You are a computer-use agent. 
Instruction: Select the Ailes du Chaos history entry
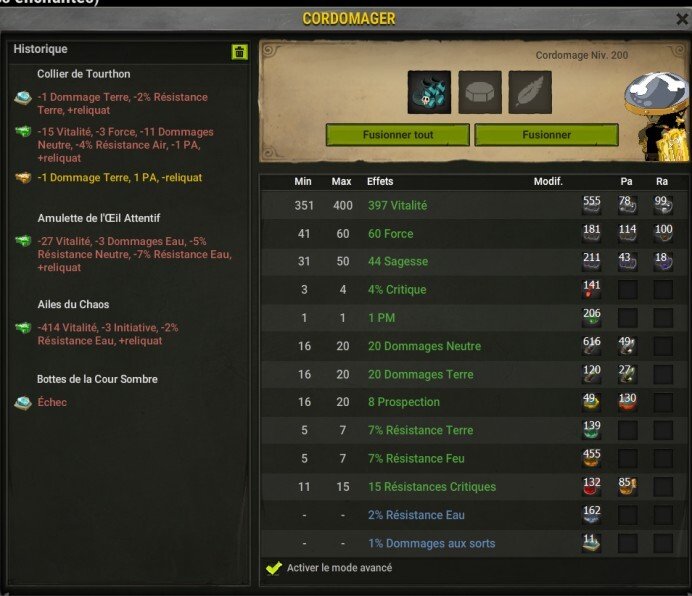point(73,304)
